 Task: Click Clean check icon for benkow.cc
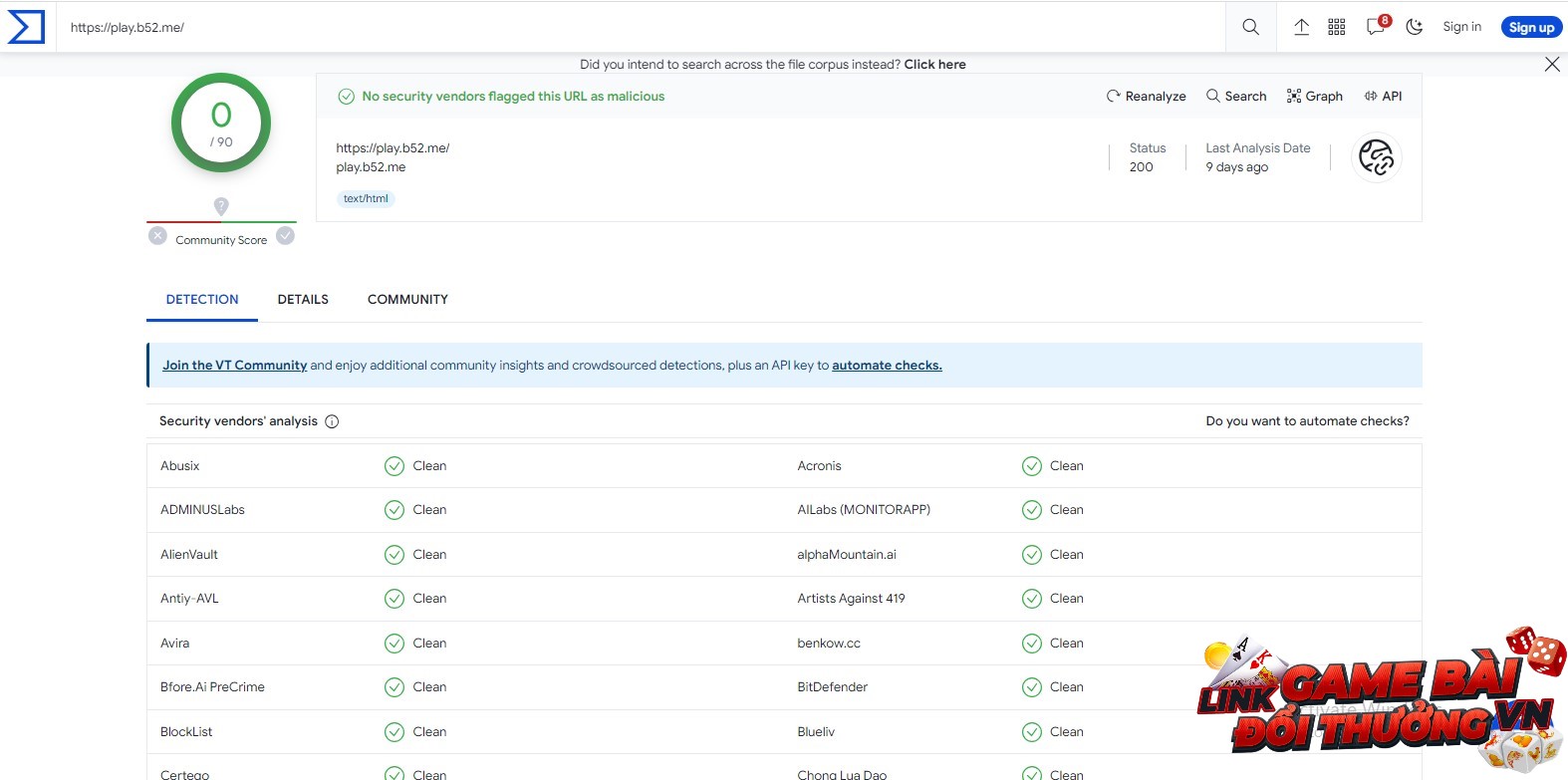(x=1032, y=643)
